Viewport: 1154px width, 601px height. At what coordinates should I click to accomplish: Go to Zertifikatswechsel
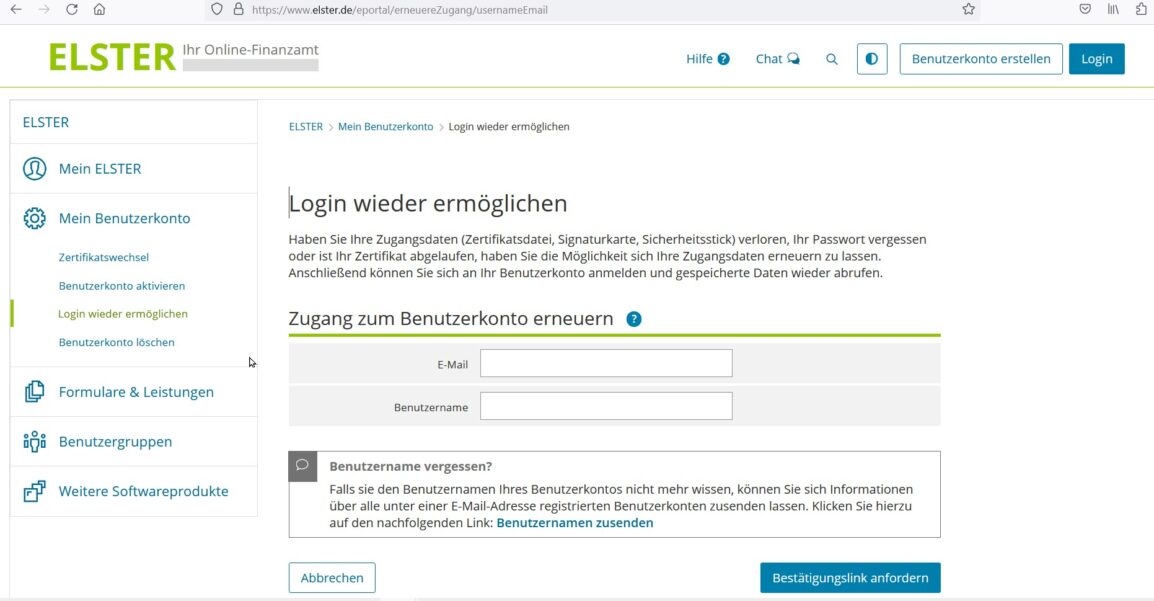click(x=104, y=257)
